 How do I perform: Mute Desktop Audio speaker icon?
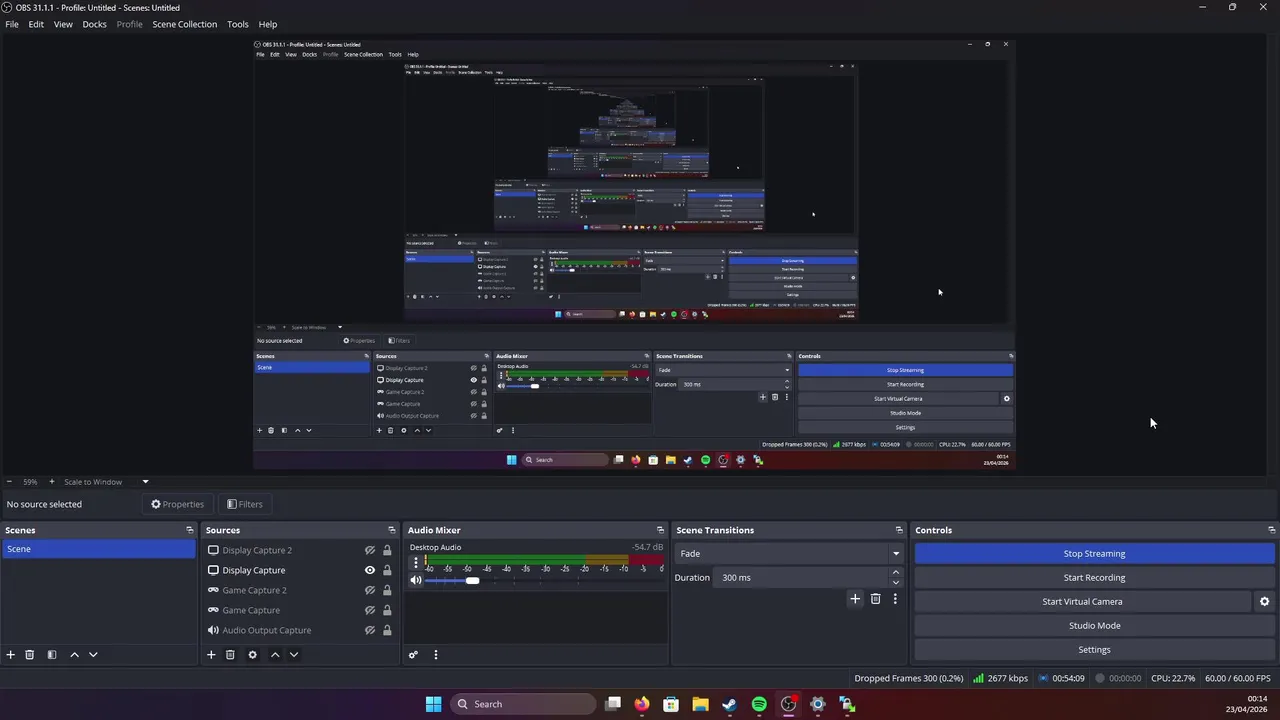[416, 580]
